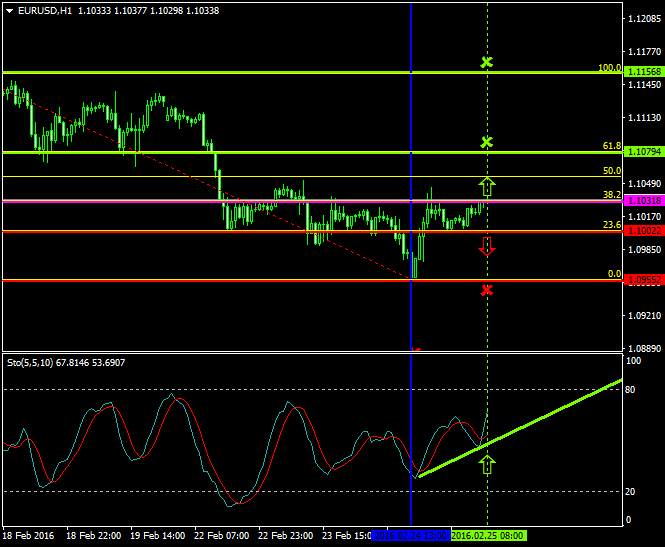Select the green X marker at 61.8 level
Screen dimensions: 665x547
(487, 142)
